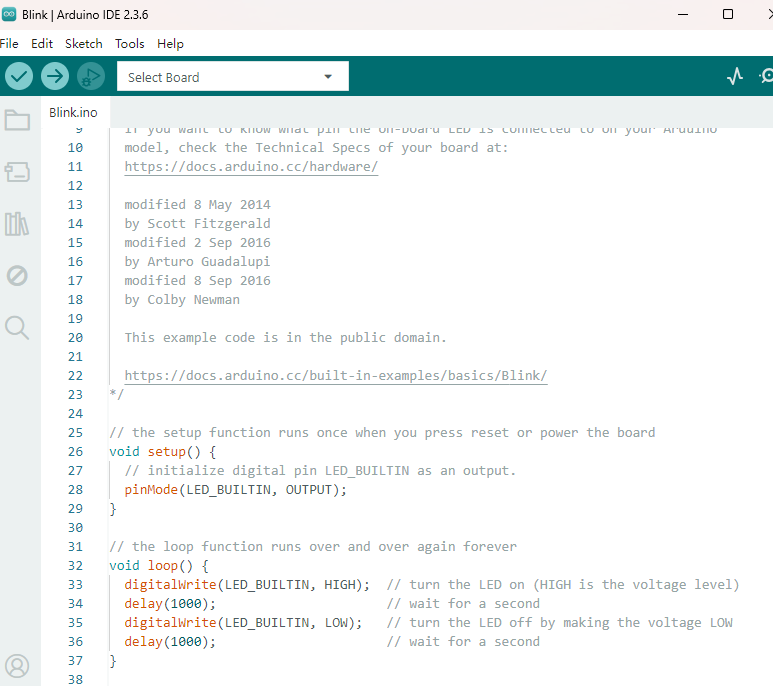
Task: Click 'modified 8 May 2014' comment
Action: 197,205
